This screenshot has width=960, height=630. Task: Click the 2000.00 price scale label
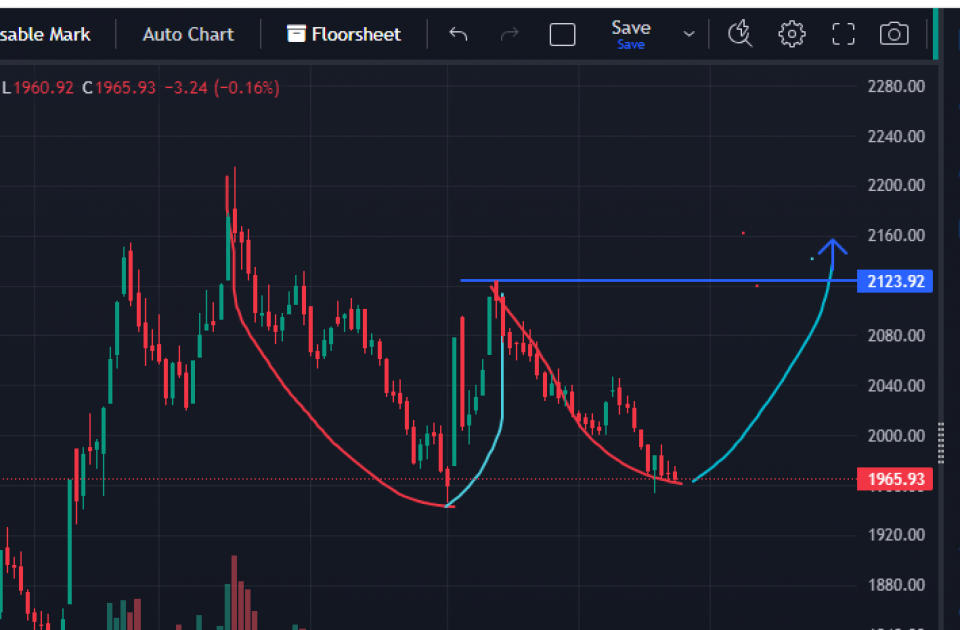tap(896, 436)
